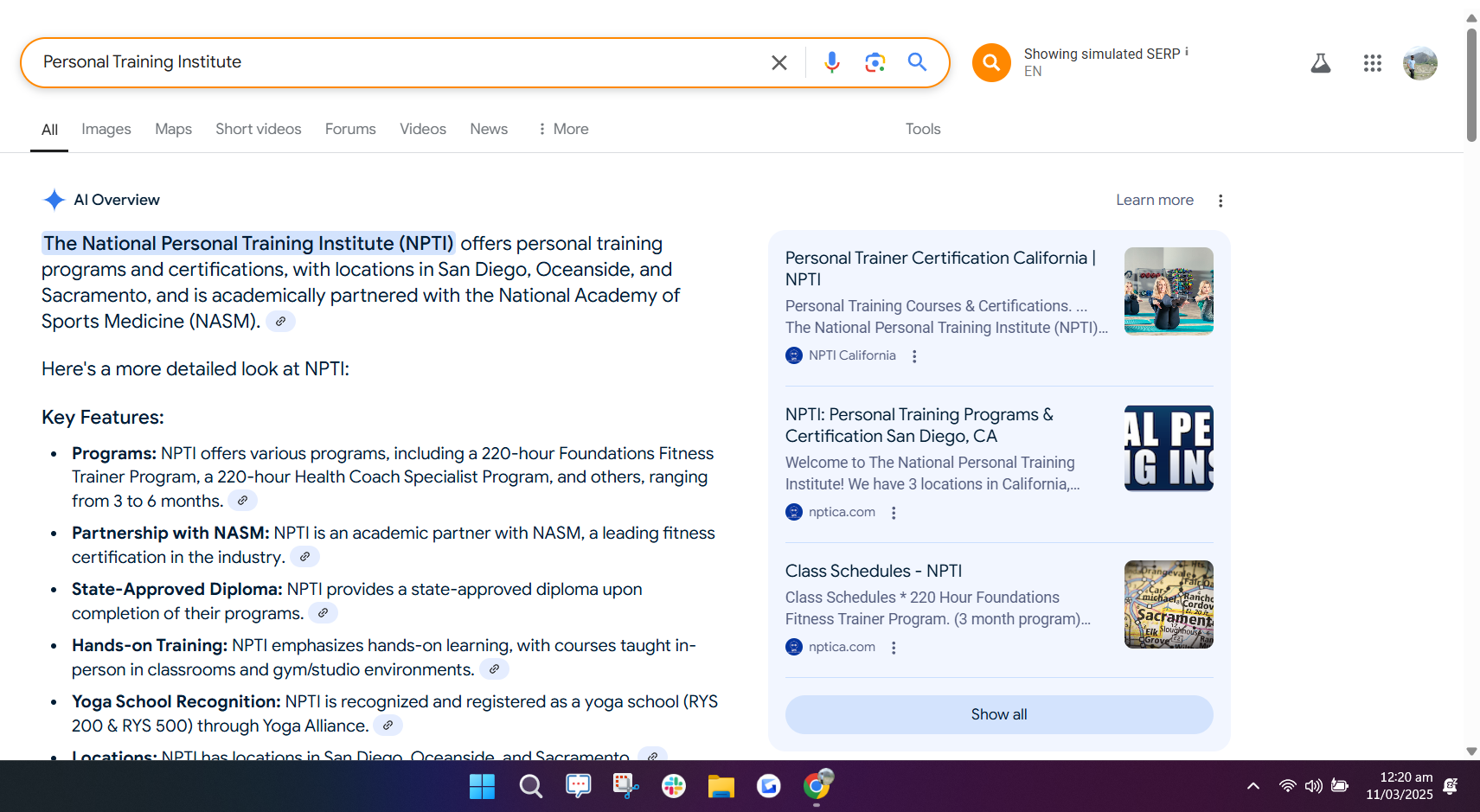This screenshot has width=1480, height=812.
Task: Open source link icon after the NASM summary paragraph
Action: coord(280,322)
